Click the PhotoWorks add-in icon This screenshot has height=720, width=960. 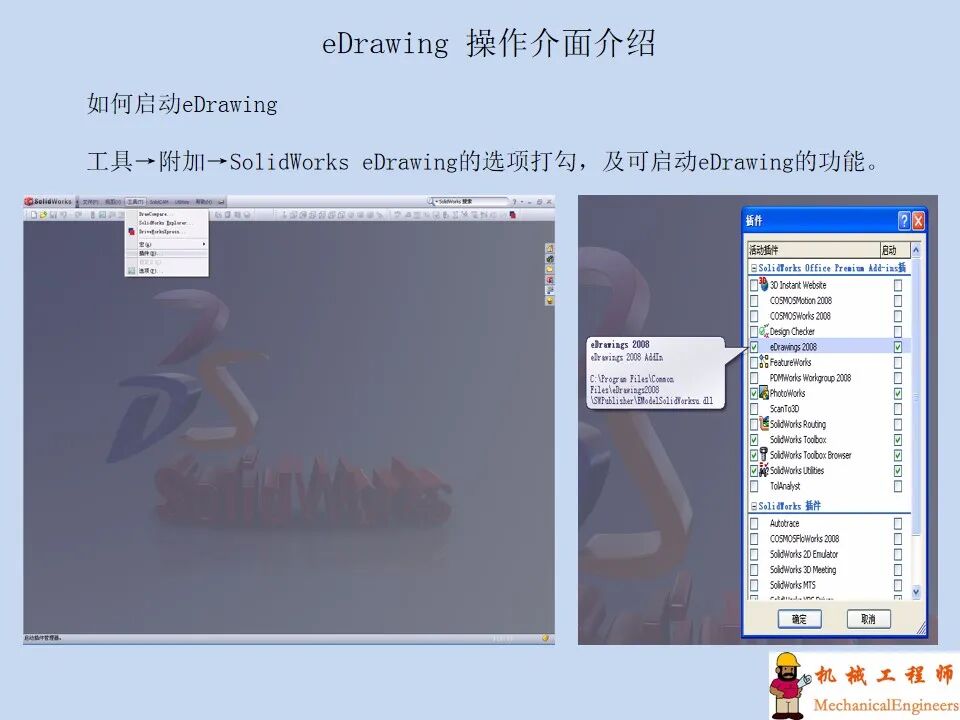[x=762, y=394]
